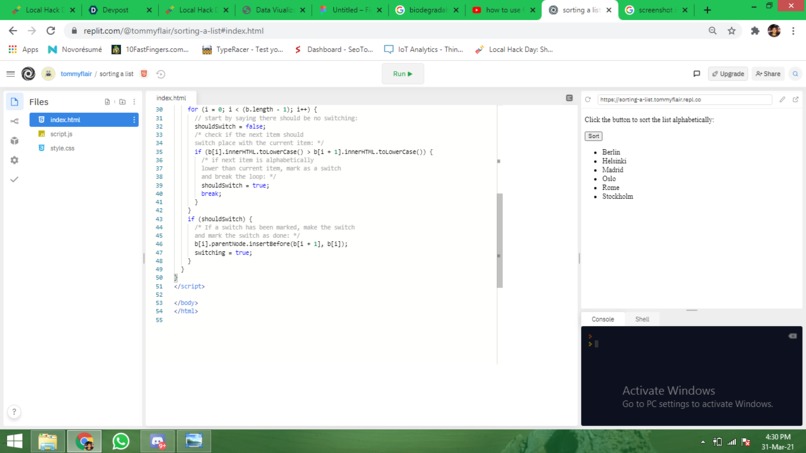Open the Settings gear sidebar icon
806x453 pixels.
coord(14,160)
